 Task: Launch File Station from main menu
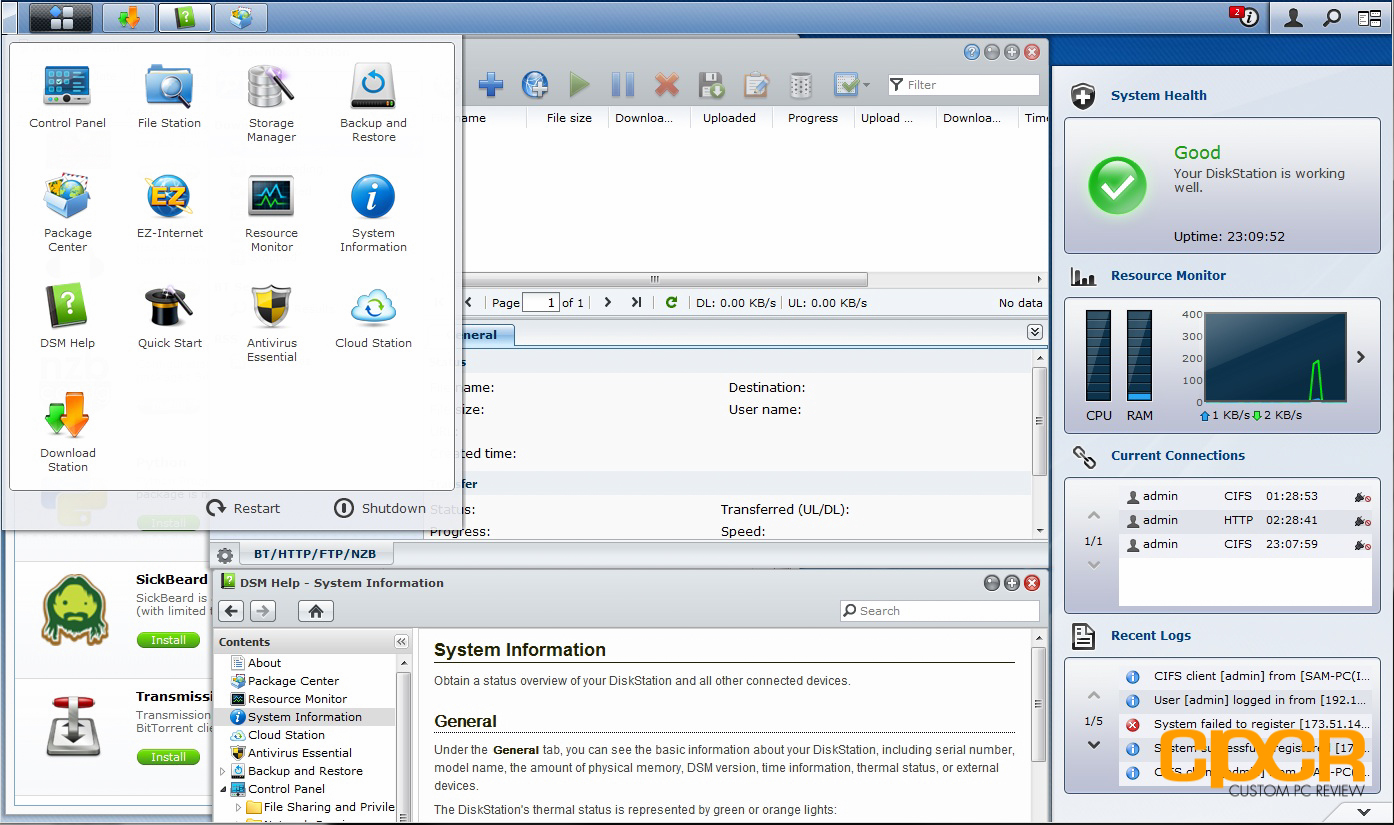point(169,96)
